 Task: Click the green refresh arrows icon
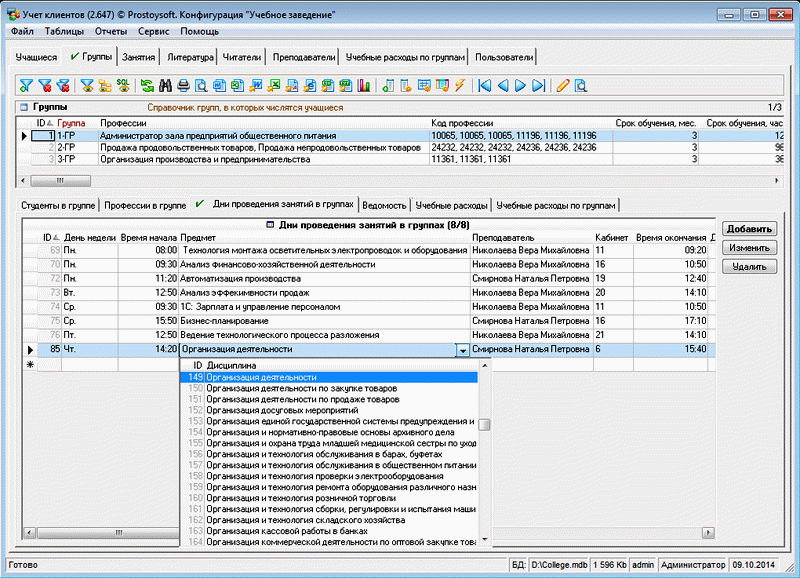tap(148, 86)
